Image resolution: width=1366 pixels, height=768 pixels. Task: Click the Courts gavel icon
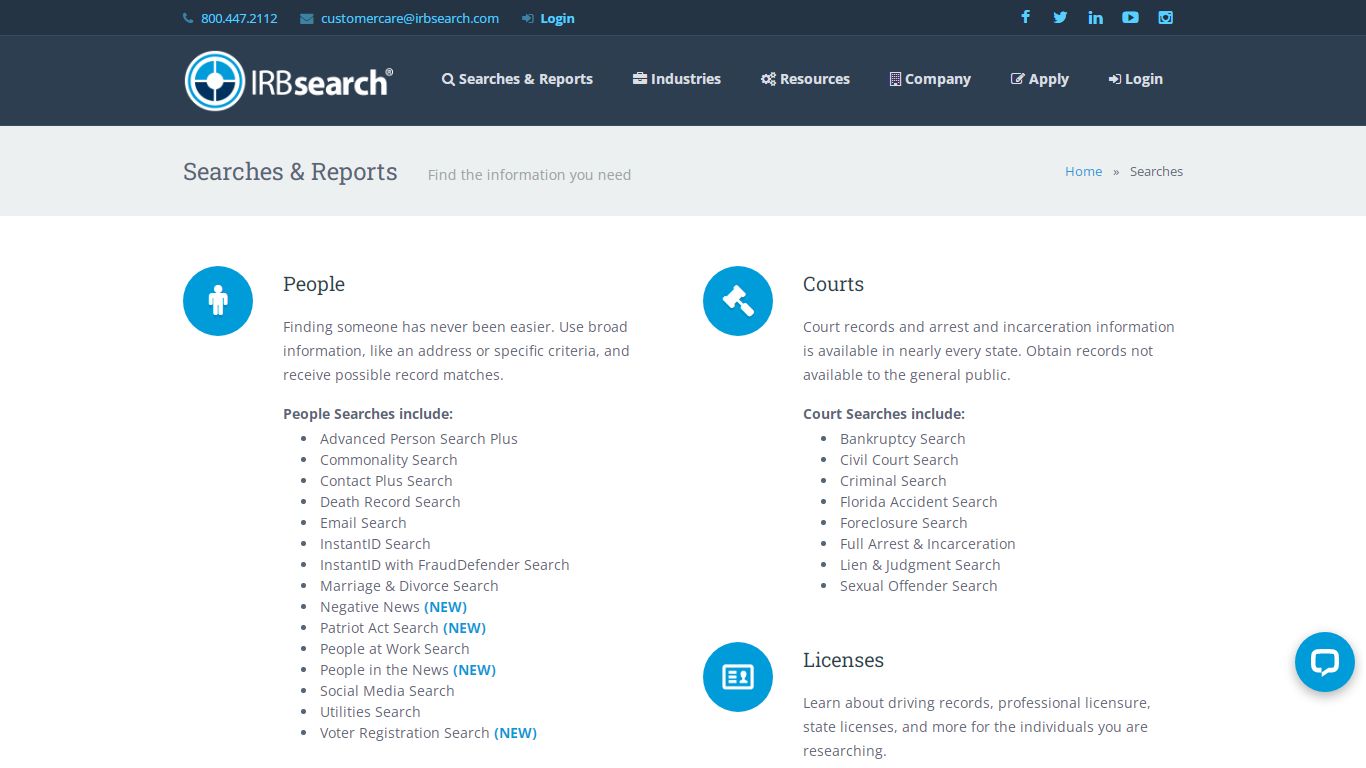738,301
